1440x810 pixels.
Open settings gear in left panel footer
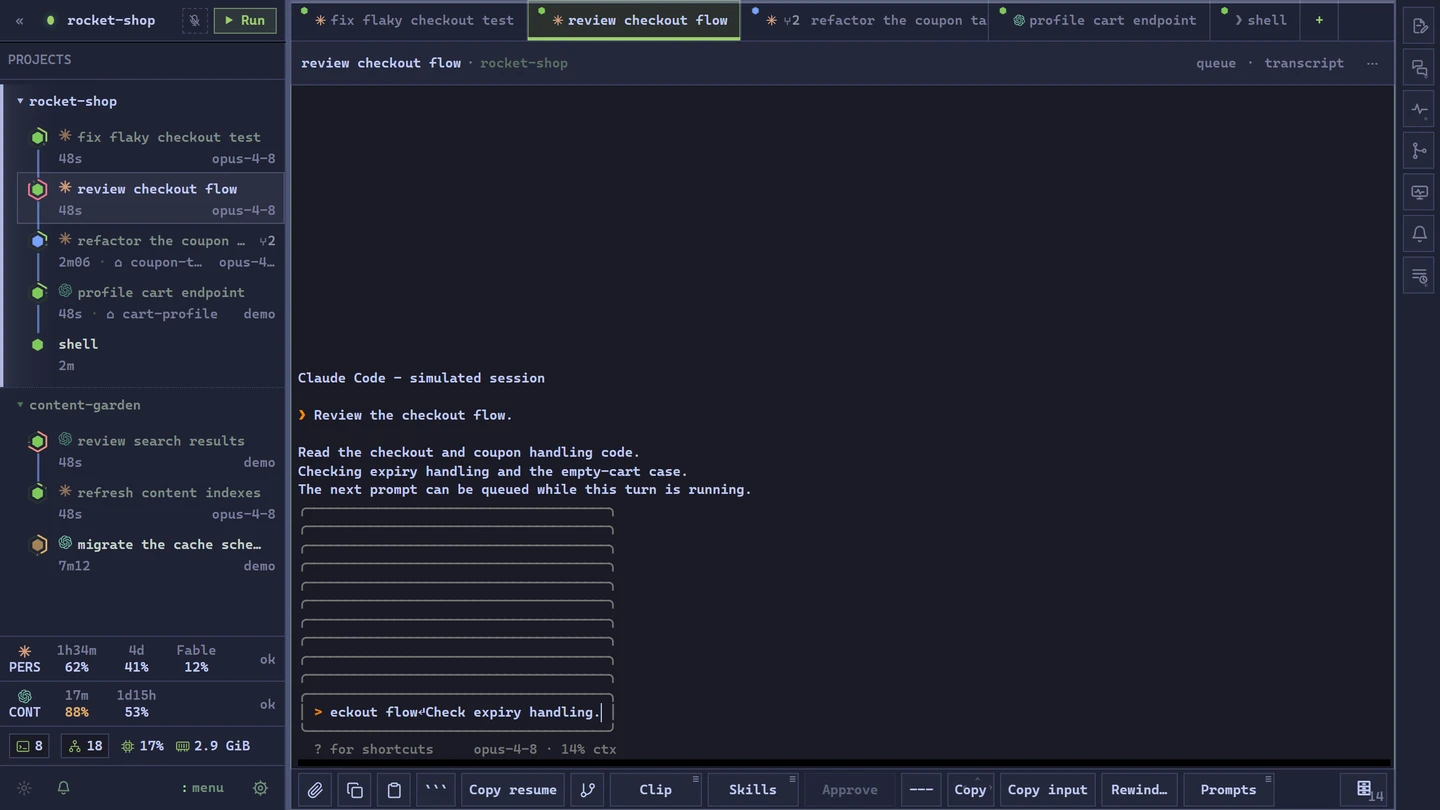[x=260, y=788]
